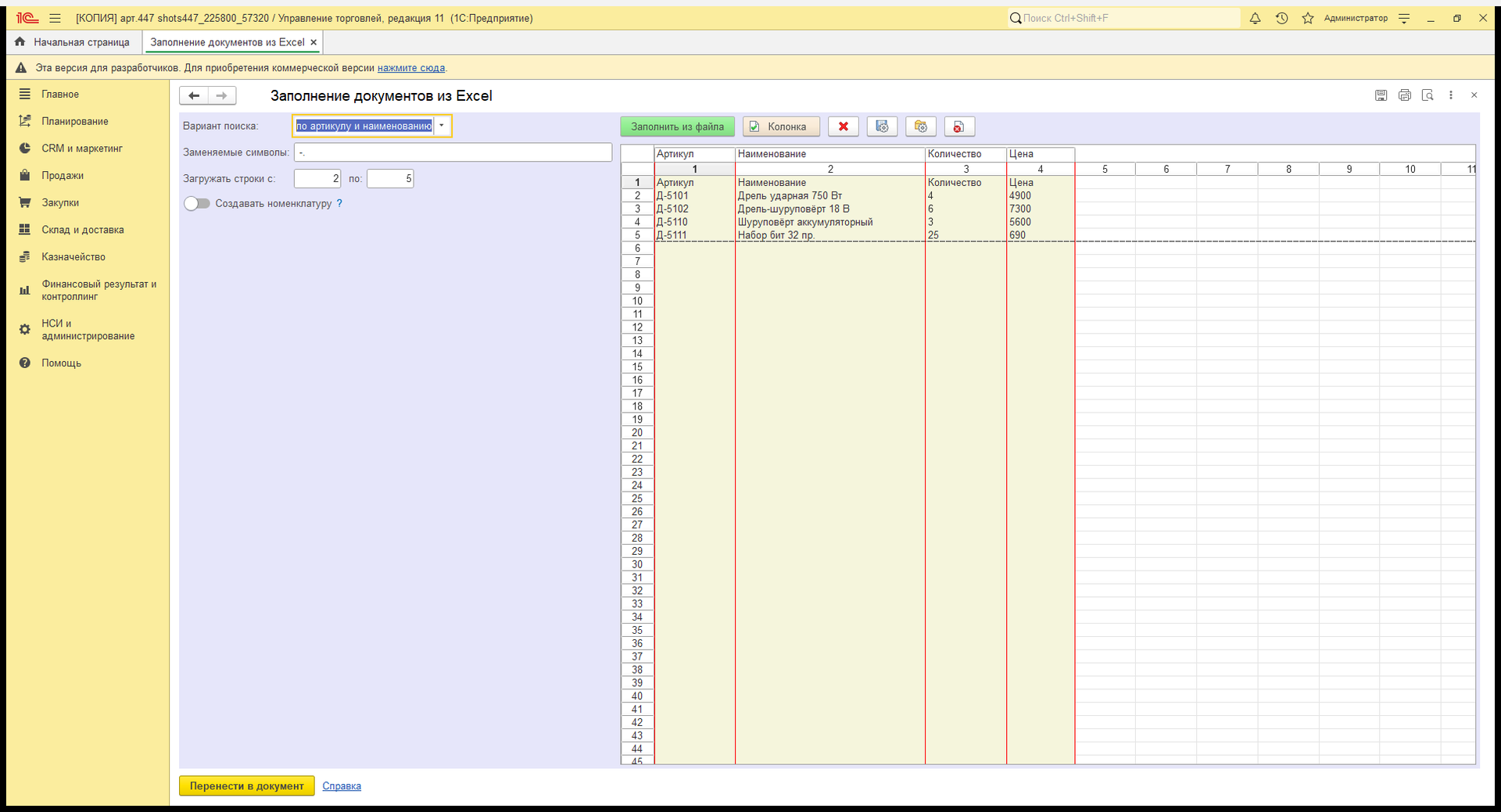Open the Продажи section
Viewport: 1501px width, 812px height.
[63, 175]
